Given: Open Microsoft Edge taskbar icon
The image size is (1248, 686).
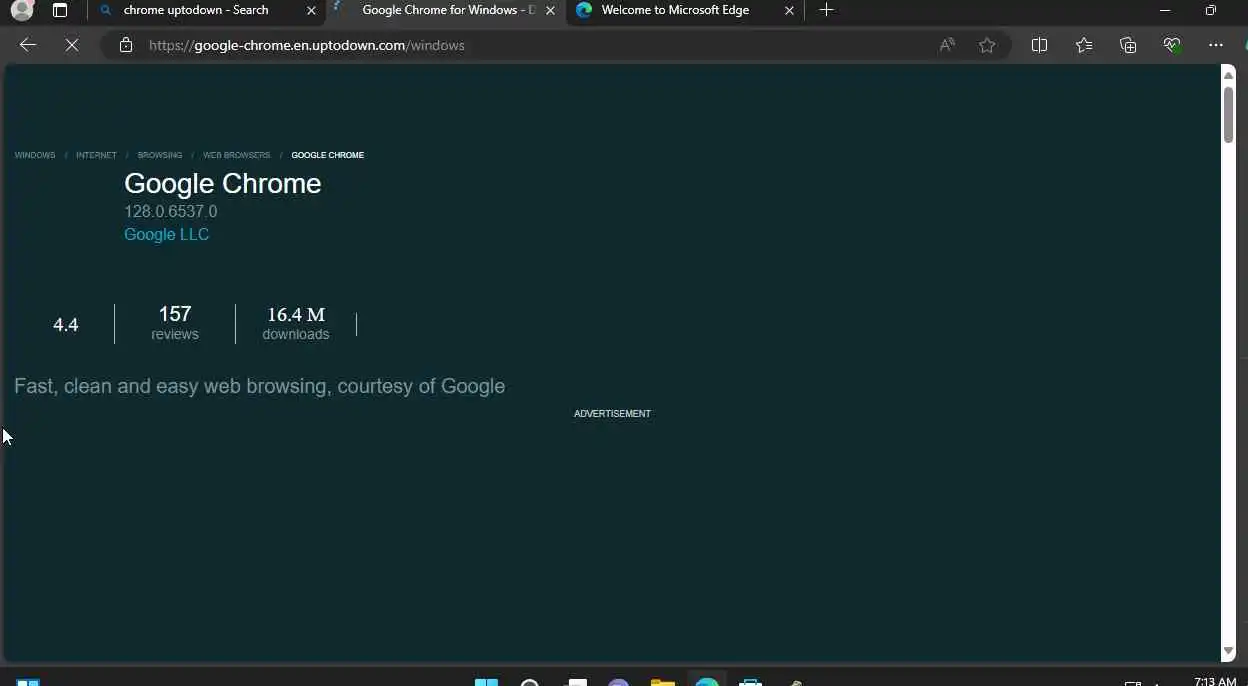Looking at the screenshot, I should pyautogui.click(x=707, y=682).
